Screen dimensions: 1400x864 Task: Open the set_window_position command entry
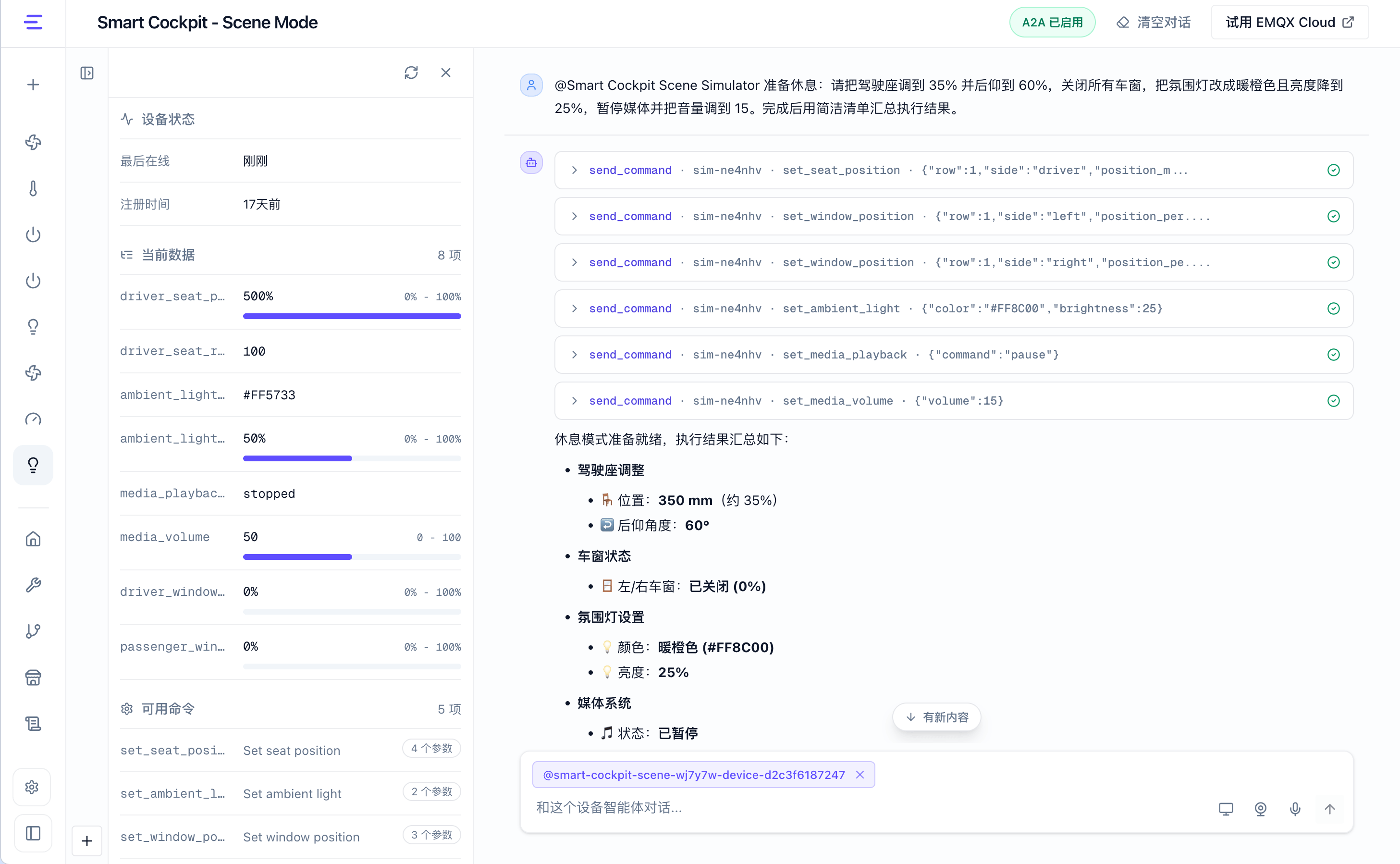[x=290, y=837]
